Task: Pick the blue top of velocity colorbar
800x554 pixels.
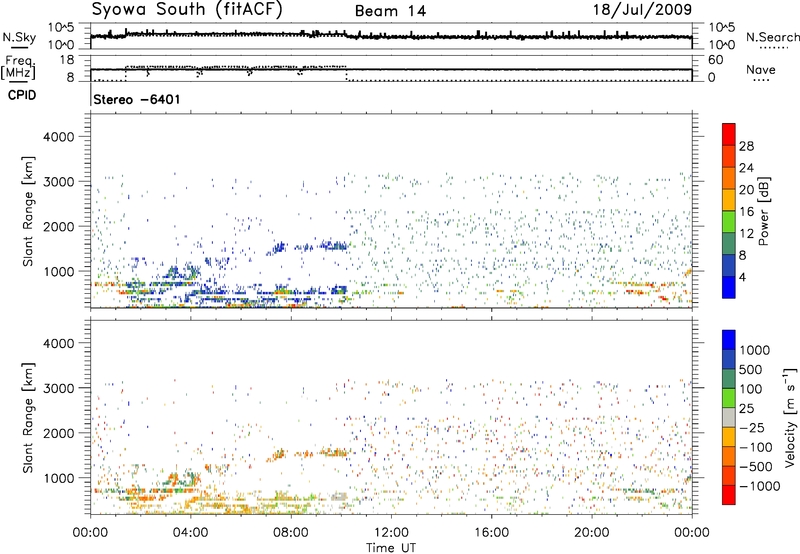Action: [729, 340]
